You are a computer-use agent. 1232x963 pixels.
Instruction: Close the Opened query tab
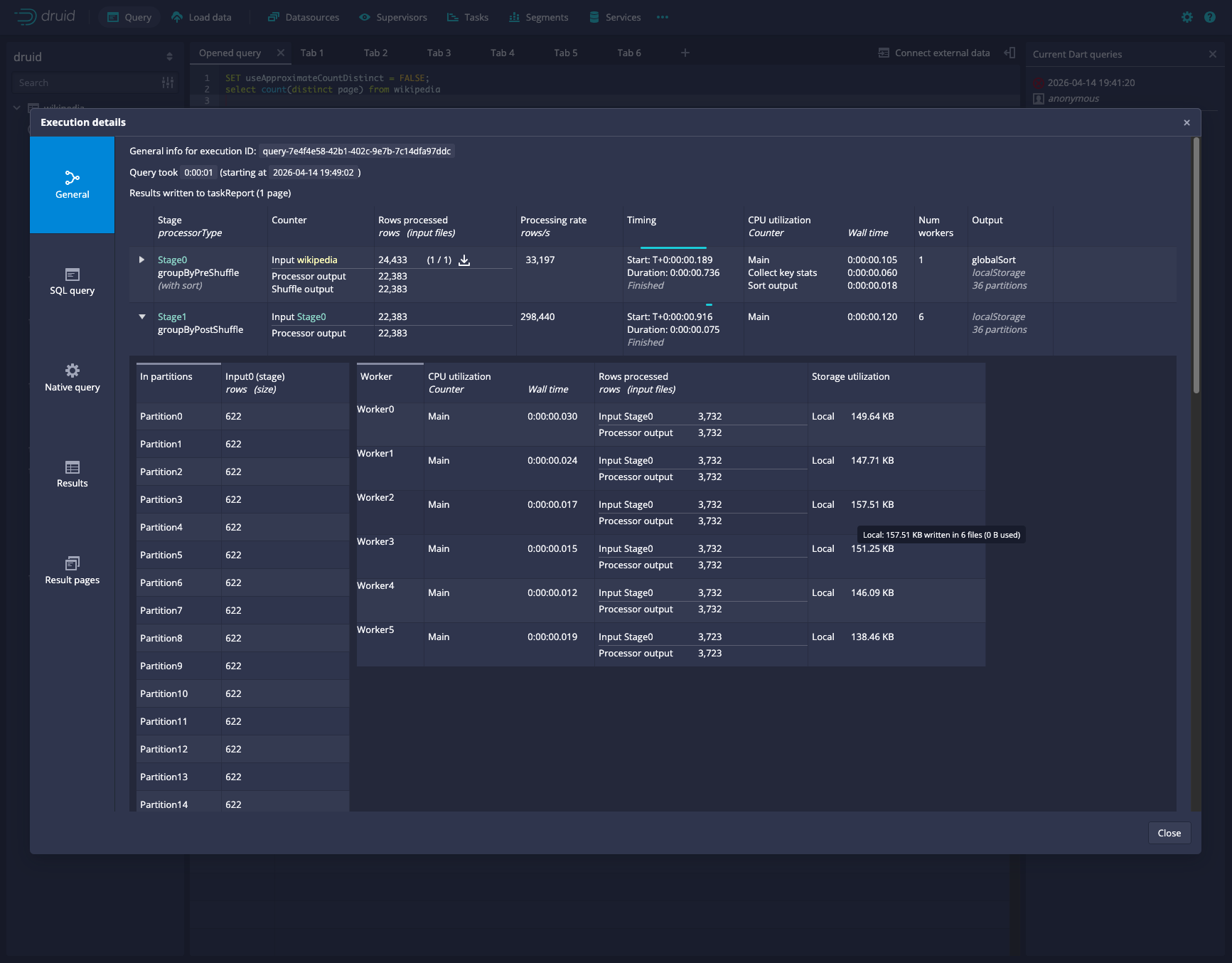click(x=281, y=53)
